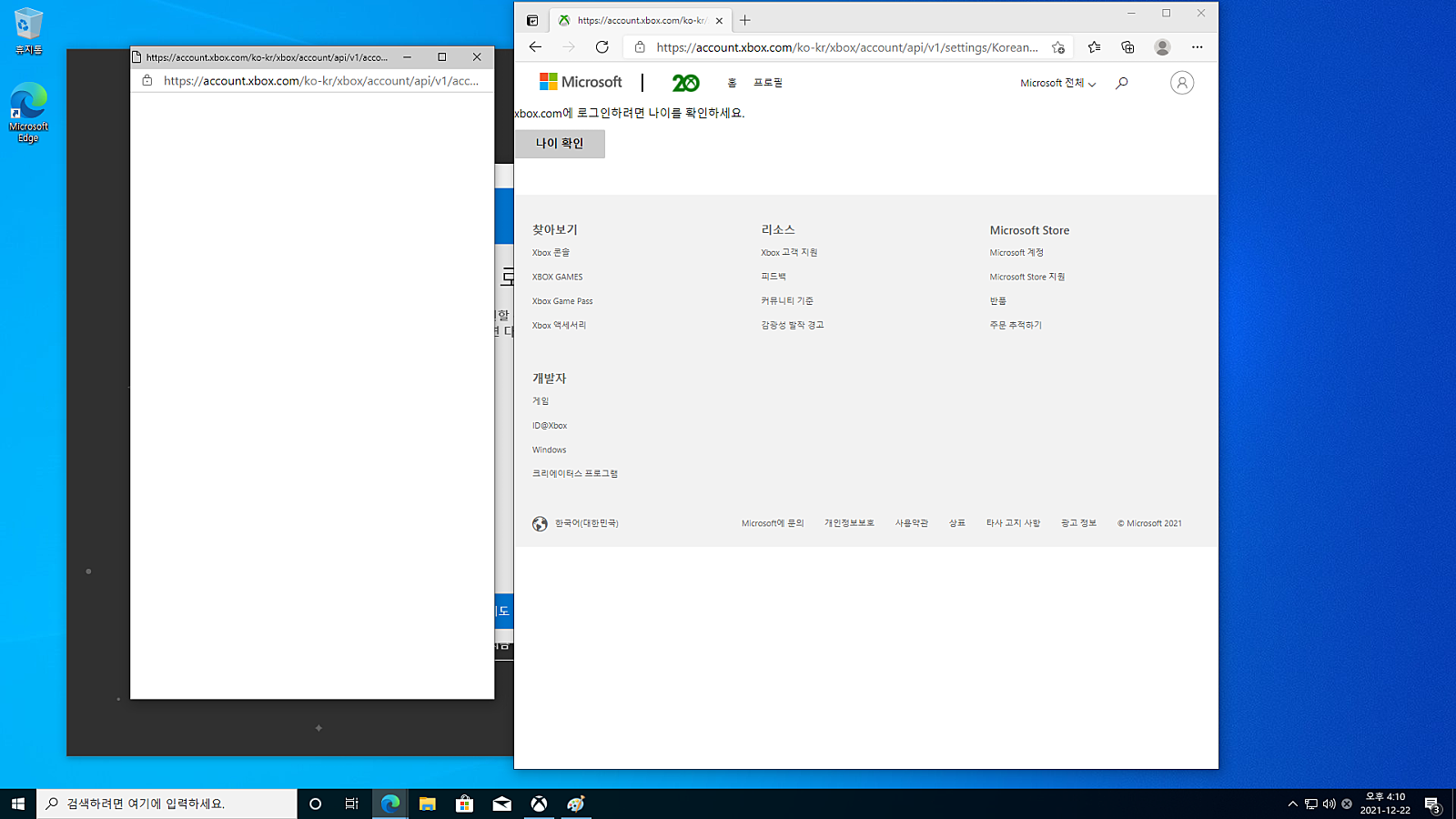Close the account.xbox.com tab
1456x819 pixels.
pyautogui.click(x=719, y=20)
